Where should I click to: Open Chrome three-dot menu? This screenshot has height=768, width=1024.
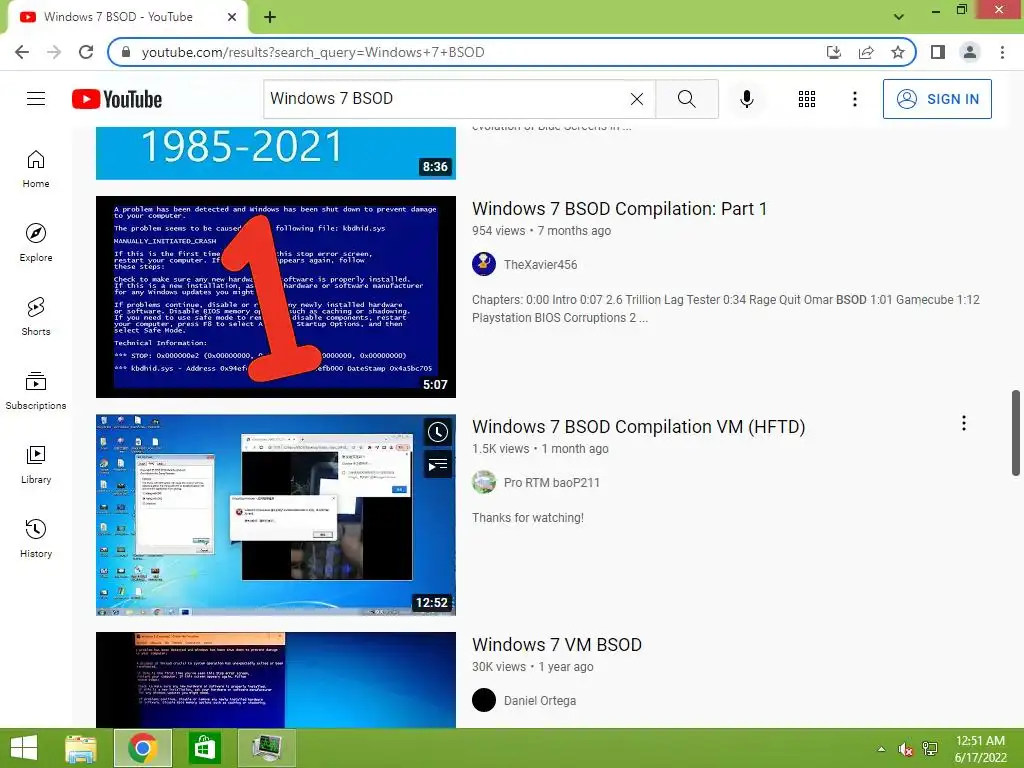click(1002, 52)
